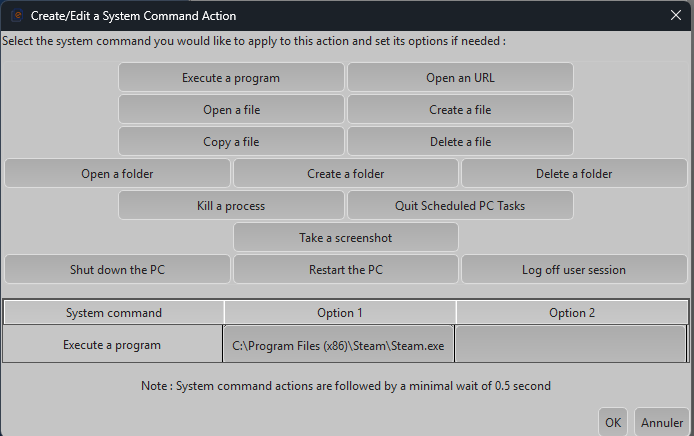Confirm the dialog with OK
694x436 pixels.
[x=613, y=422]
